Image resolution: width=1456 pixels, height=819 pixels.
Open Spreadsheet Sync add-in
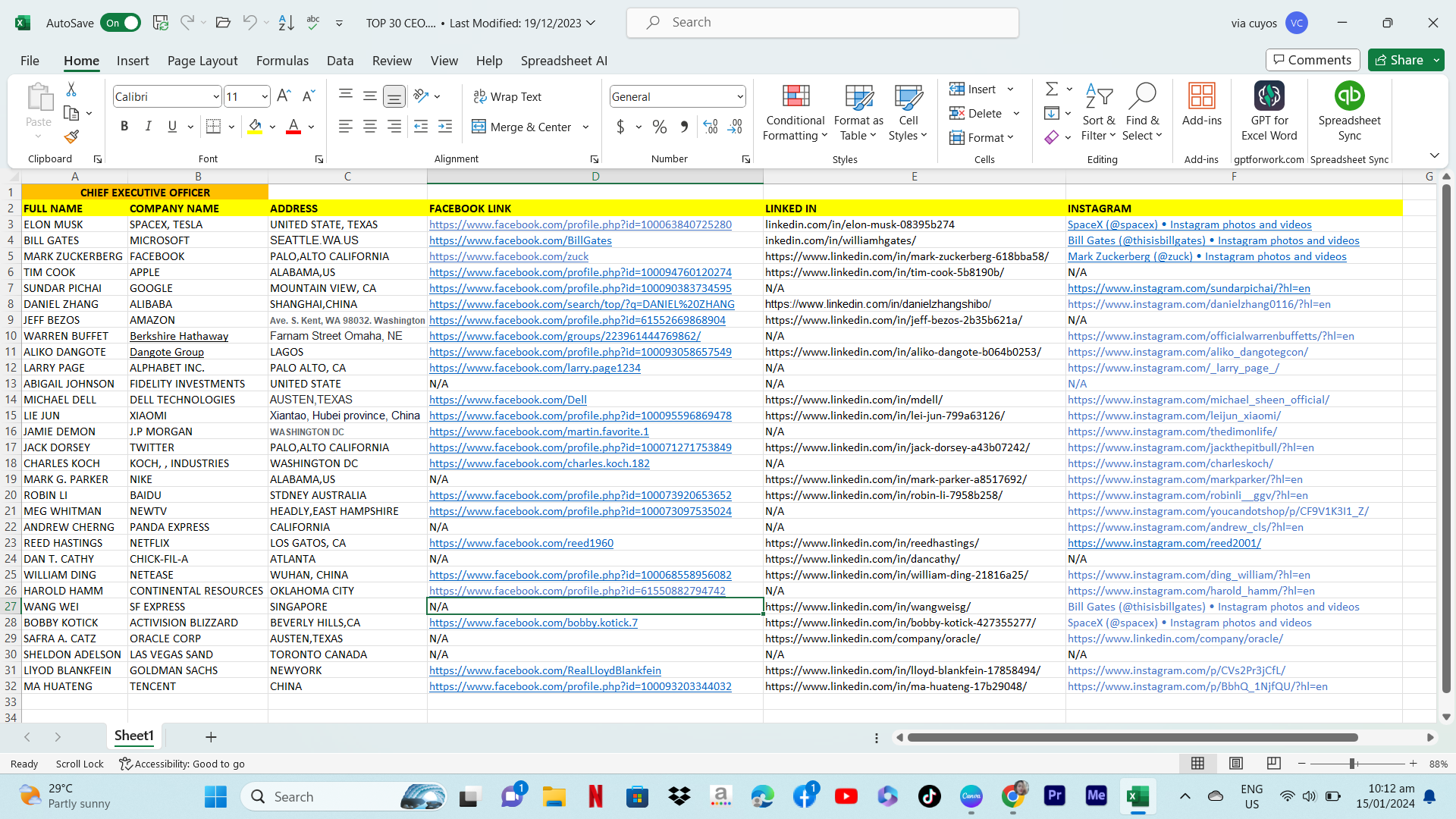[x=1349, y=112]
